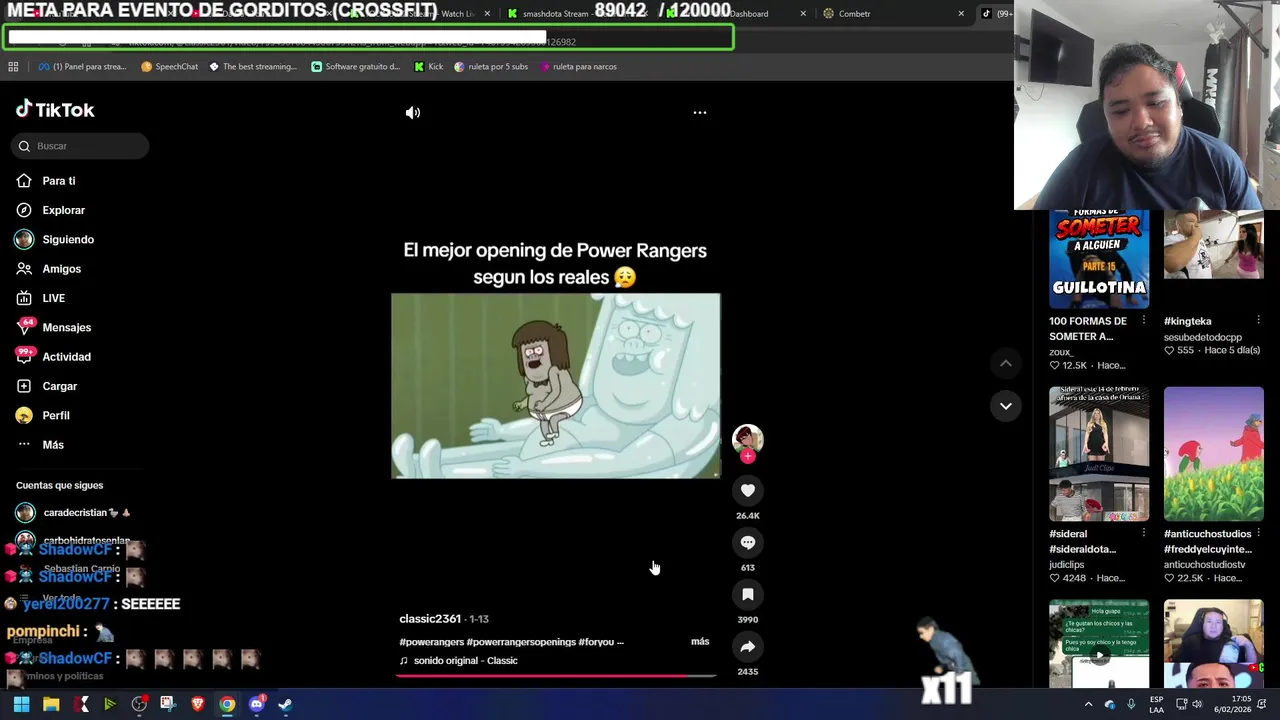The height and width of the screenshot is (720, 1280).
Task: Open 'ruleta para narcos' bookmark
Action: pos(578,67)
